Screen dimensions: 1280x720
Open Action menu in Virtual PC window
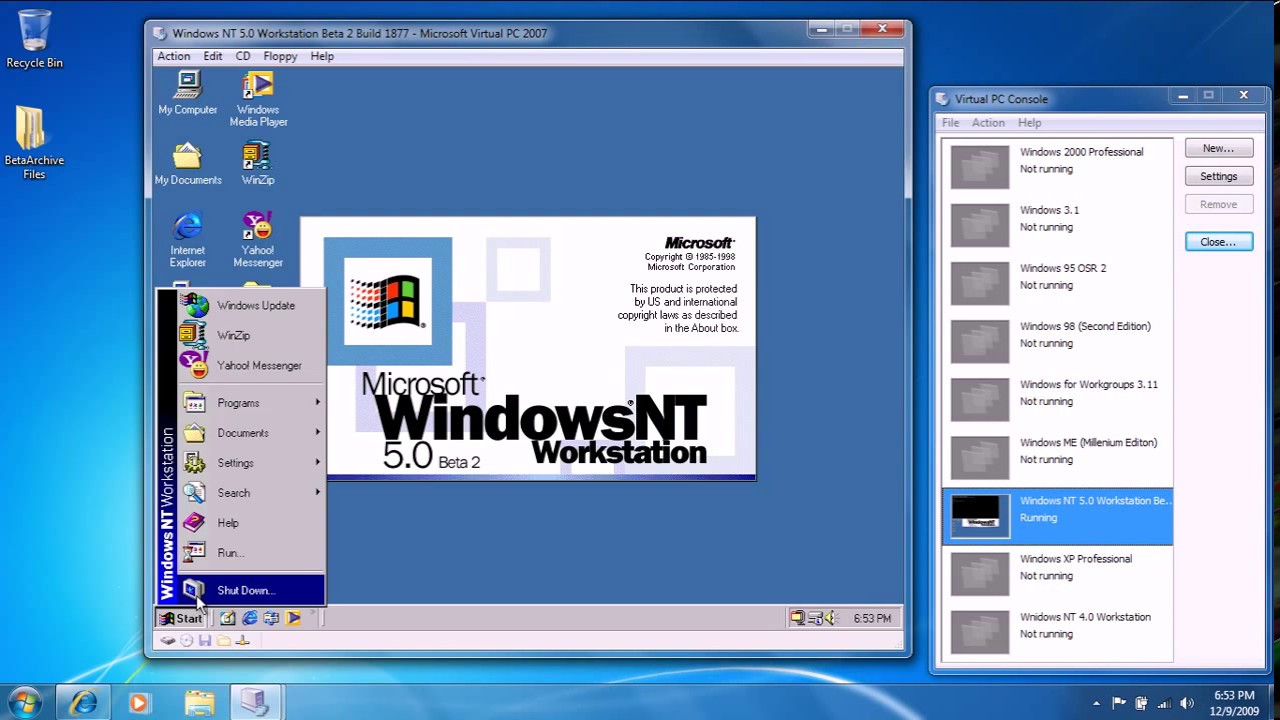(x=173, y=56)
